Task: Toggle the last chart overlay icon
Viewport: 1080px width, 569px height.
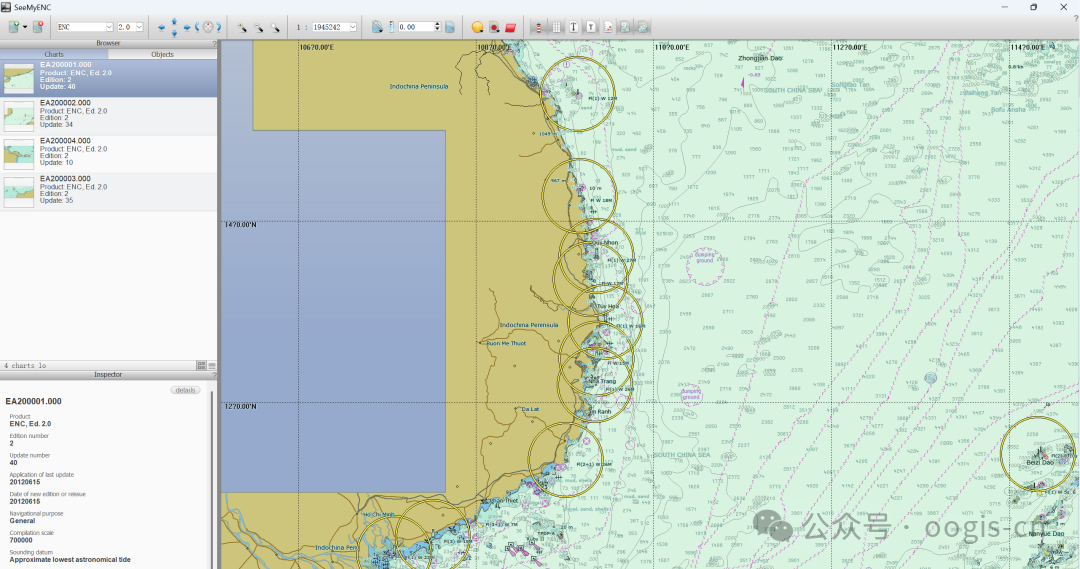Action: (643, 27)
